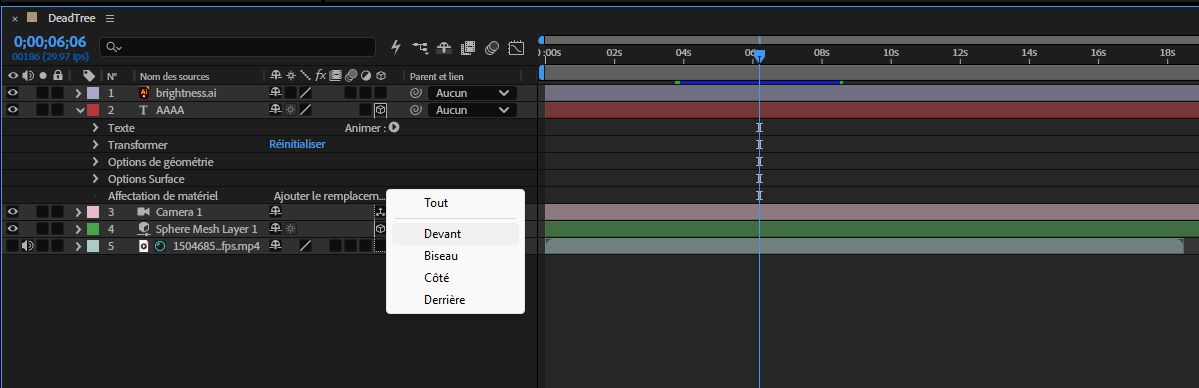Click the 3D layer cube column header

381,76
